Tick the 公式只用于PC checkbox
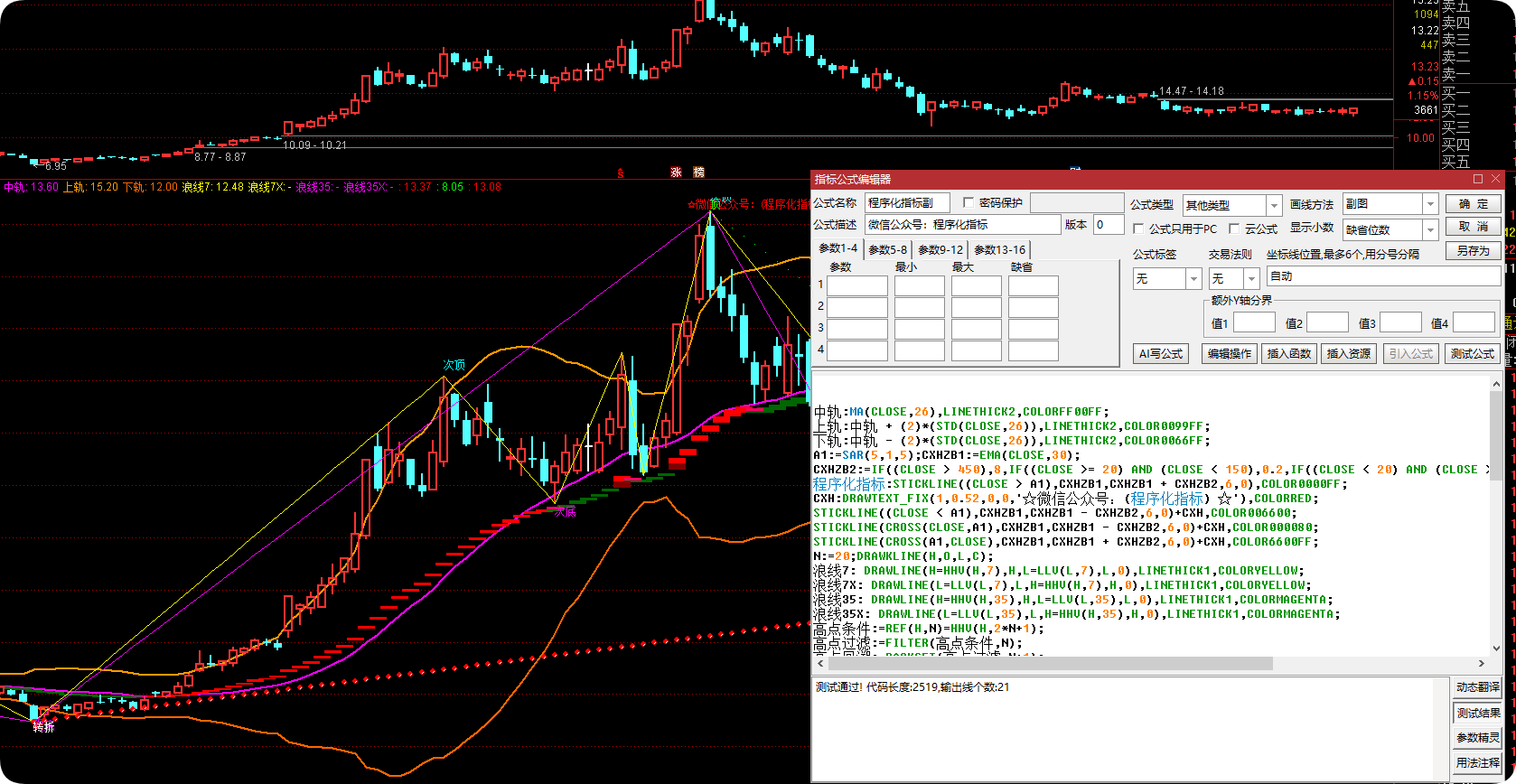The width and height of the screenshot is (1516, 784). pyautogui.click(x=1138, y=229)
